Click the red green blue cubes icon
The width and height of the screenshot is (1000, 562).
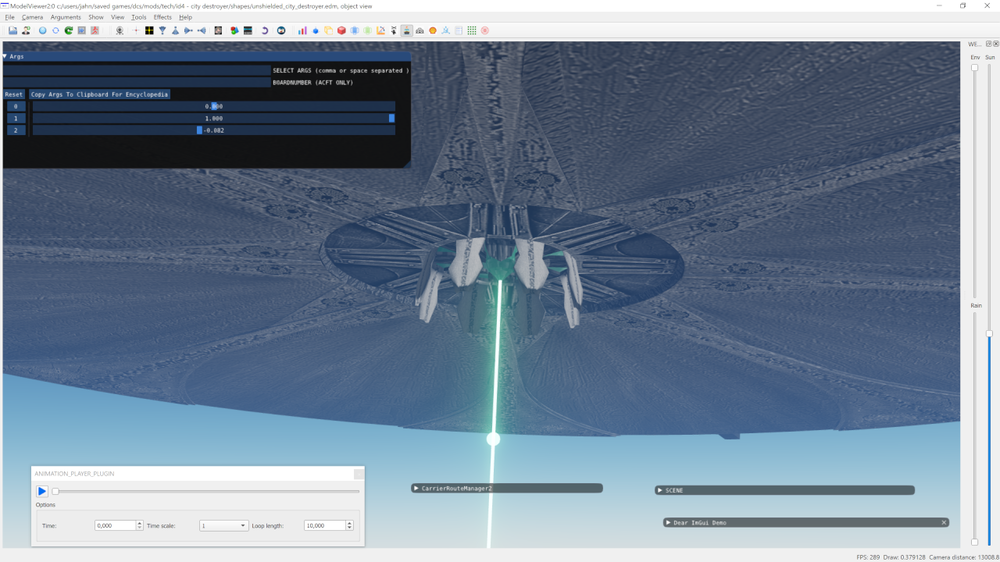tap(234, 31)
